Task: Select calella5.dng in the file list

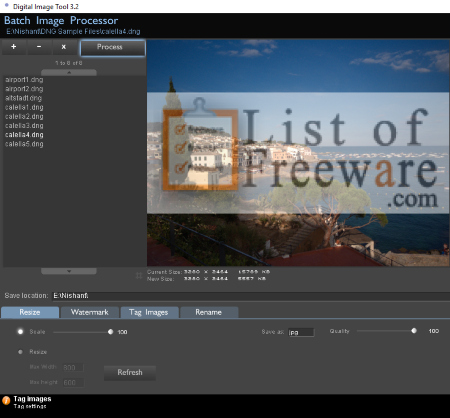Action: tap(24, 144)
